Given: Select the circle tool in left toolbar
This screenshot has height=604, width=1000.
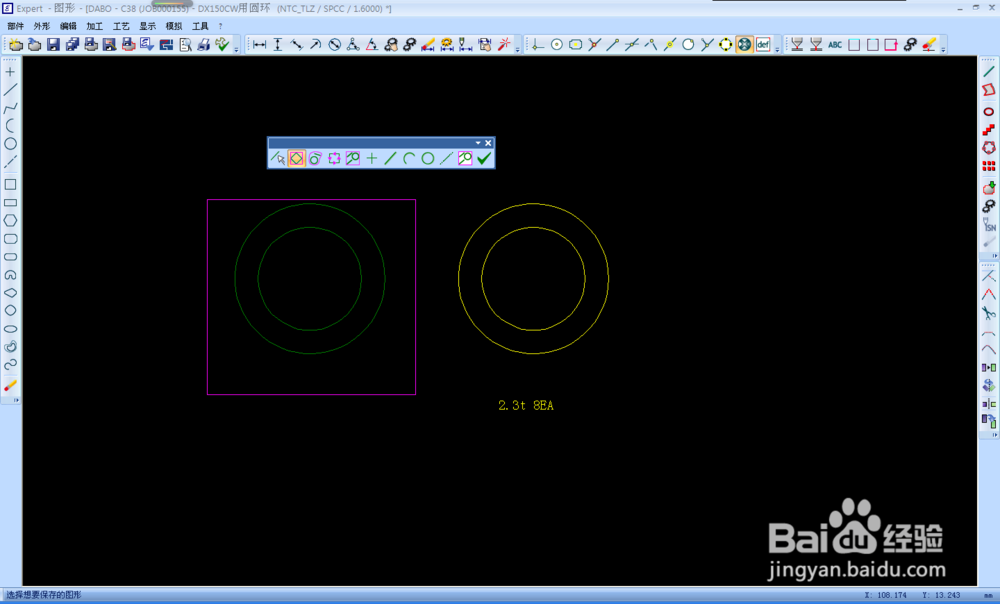Looking at the screenshot, I should click(x=10, y=144).
